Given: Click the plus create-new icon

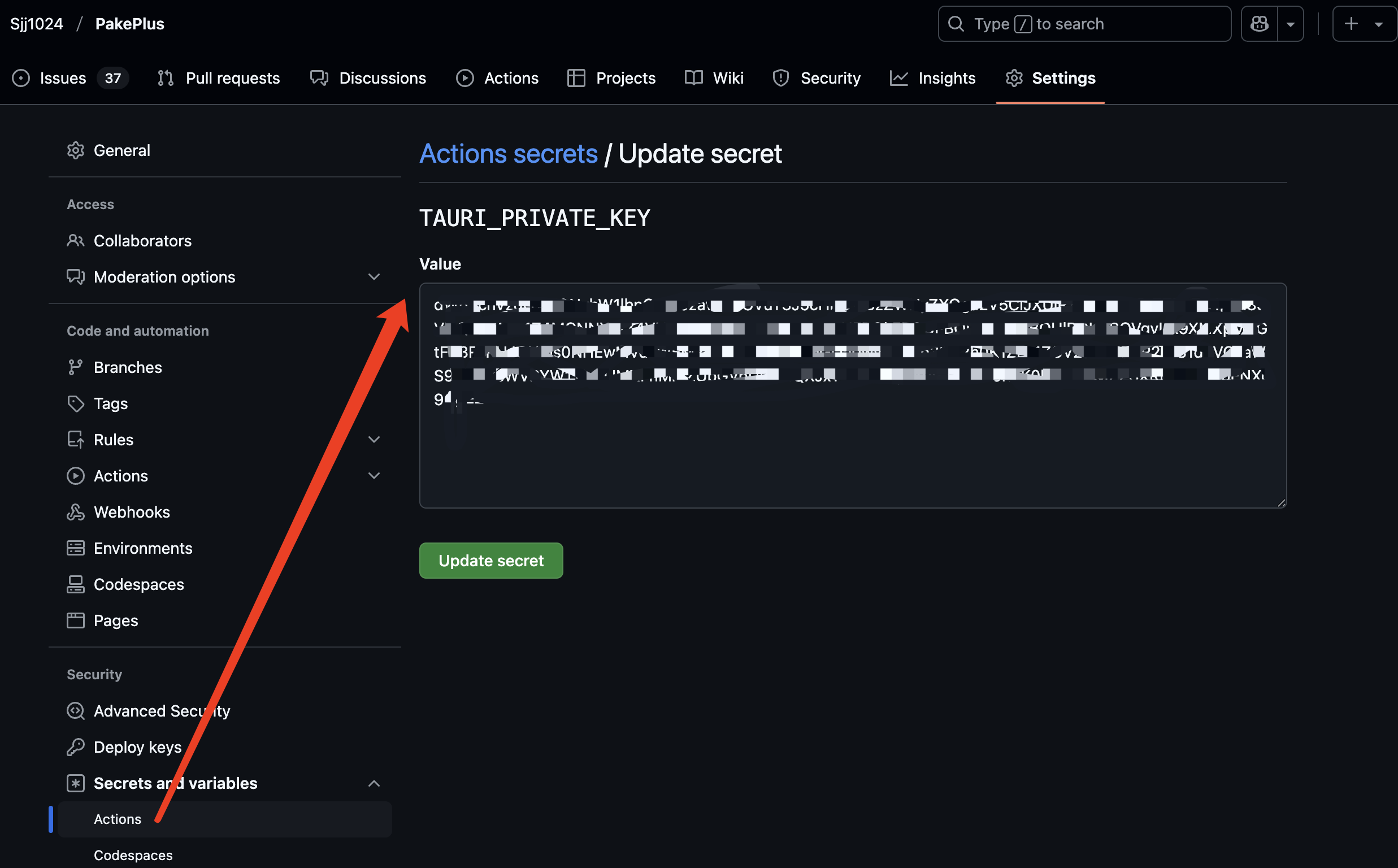Looking at the screenshot, I should click(x=1352, y=24).
